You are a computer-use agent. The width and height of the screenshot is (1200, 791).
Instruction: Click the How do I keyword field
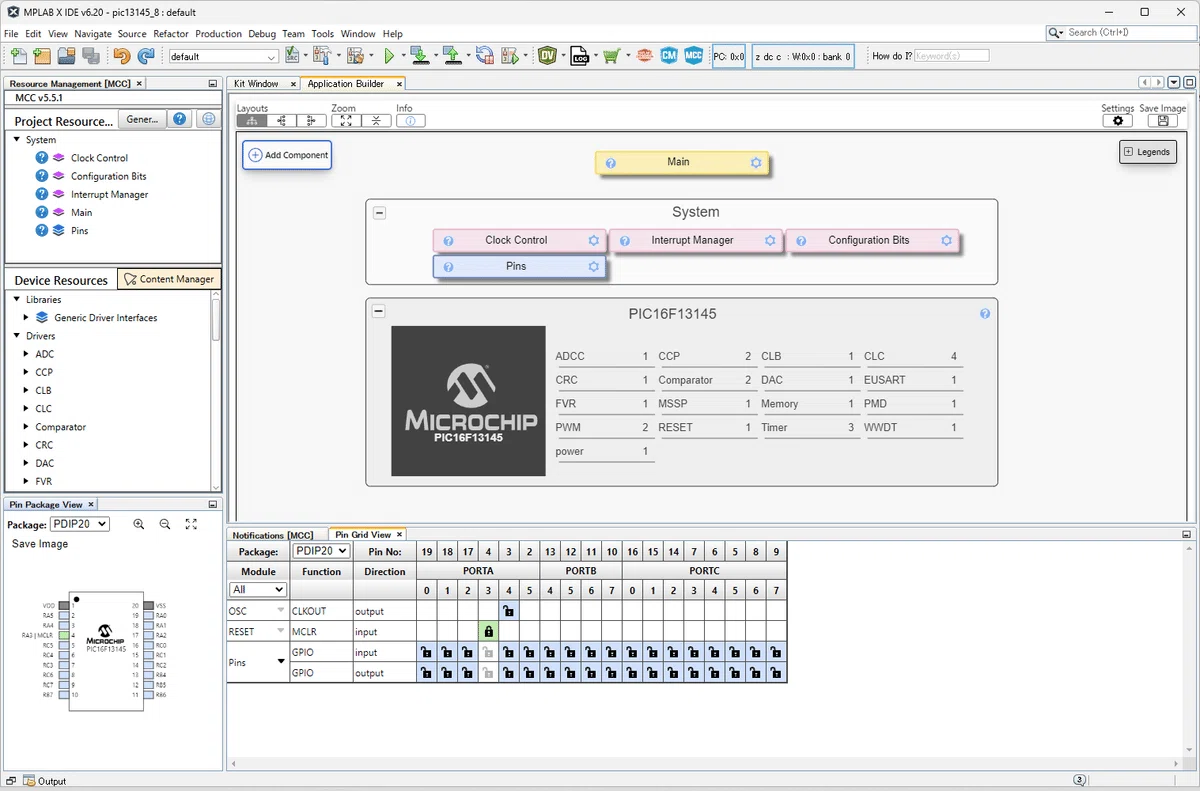coord(951,56)
